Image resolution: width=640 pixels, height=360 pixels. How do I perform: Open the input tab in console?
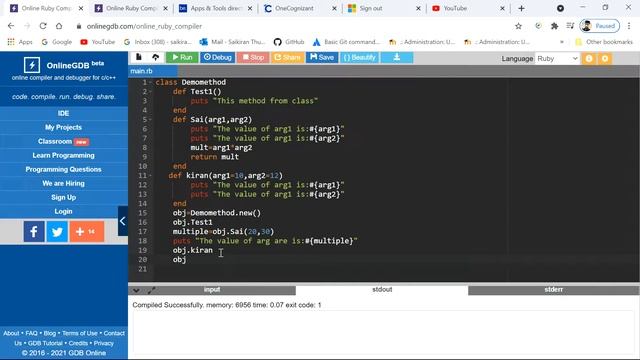point(212,290)
